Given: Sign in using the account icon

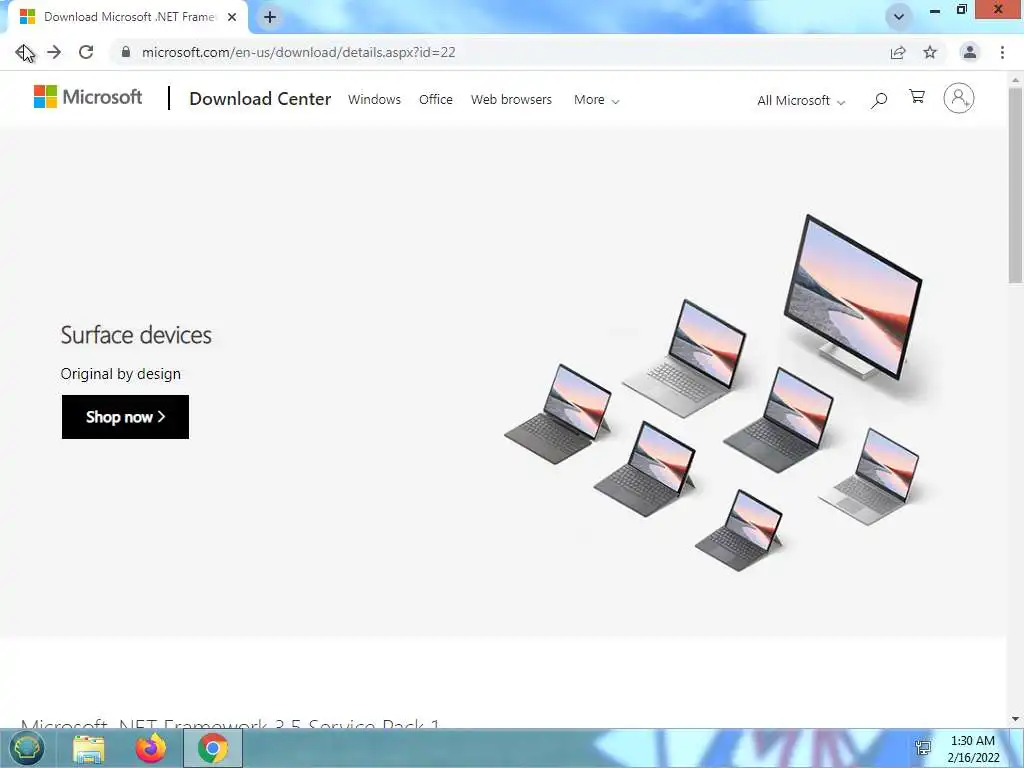Looking at the screenshot, I should coord(959,98).
